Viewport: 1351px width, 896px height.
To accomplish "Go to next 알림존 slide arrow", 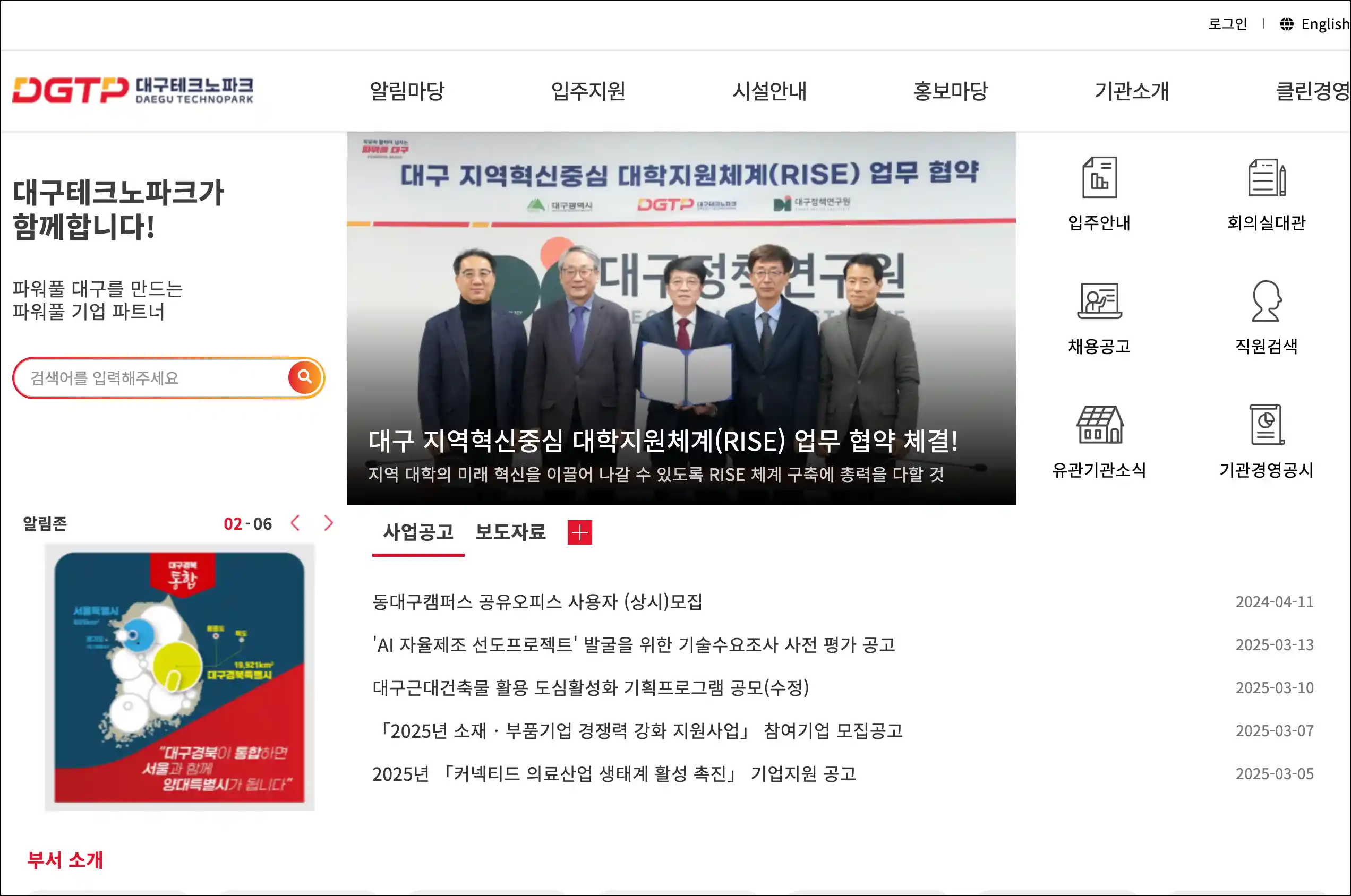I will [x=328, y=523].
